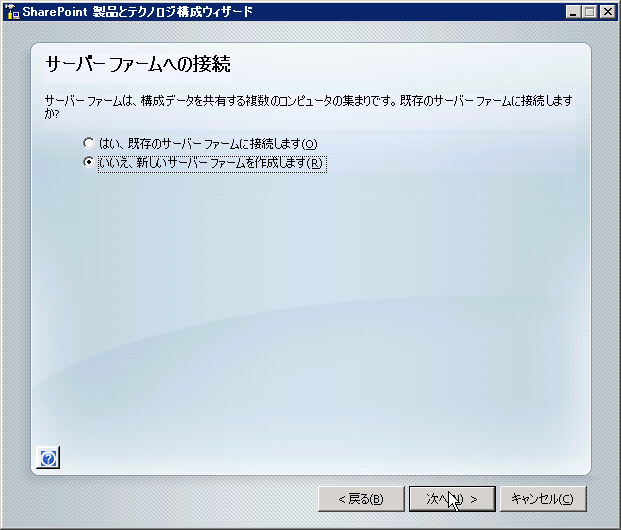Click the heading 'サーバー ファームへの接続'
This screenshot has width=621, height=530.
click(x=138, y=65)
